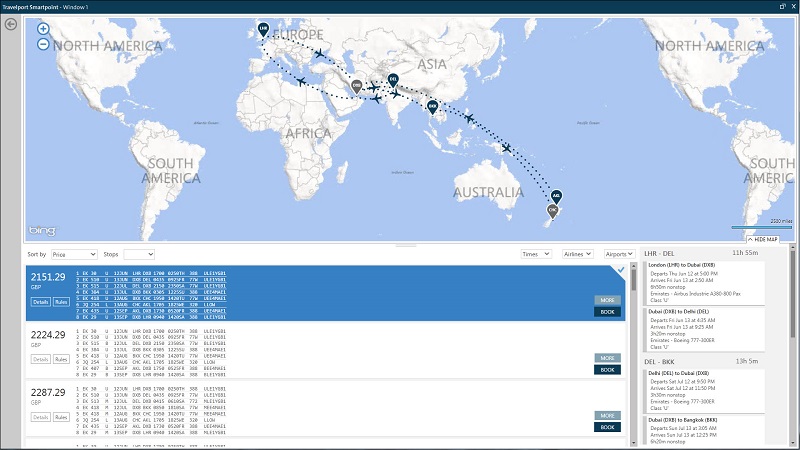Open the Times filter dropdown

coord(536,254)
